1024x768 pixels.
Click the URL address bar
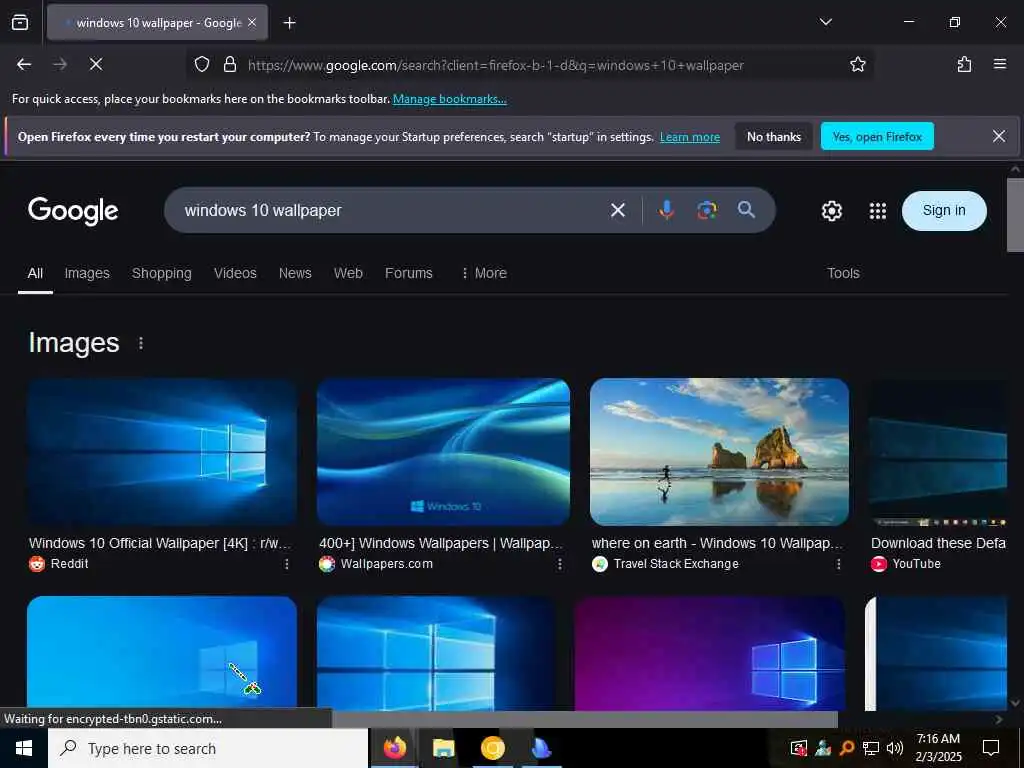coord(529,65)
